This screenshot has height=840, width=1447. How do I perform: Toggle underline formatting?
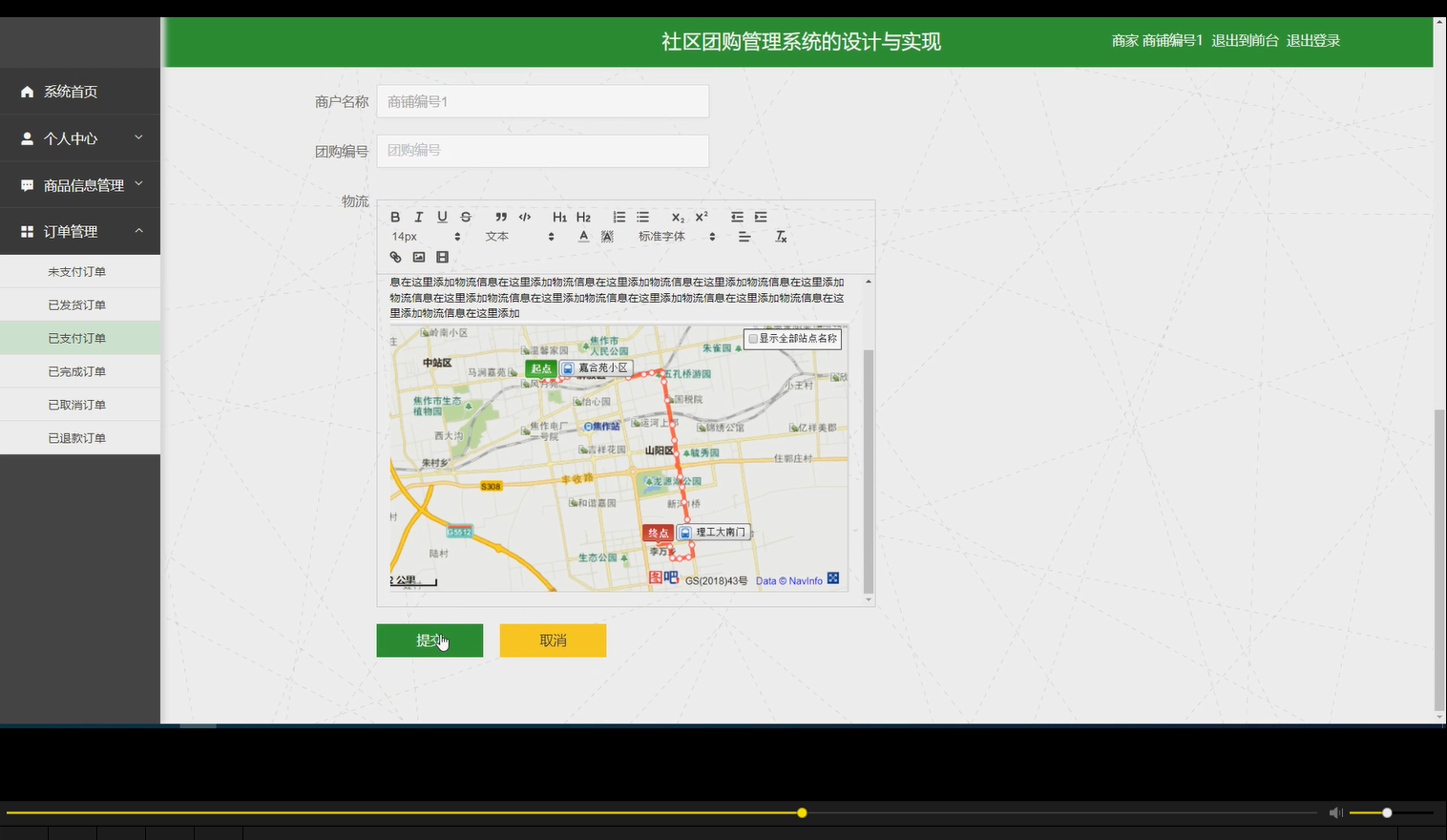click(x=442, y=217)
